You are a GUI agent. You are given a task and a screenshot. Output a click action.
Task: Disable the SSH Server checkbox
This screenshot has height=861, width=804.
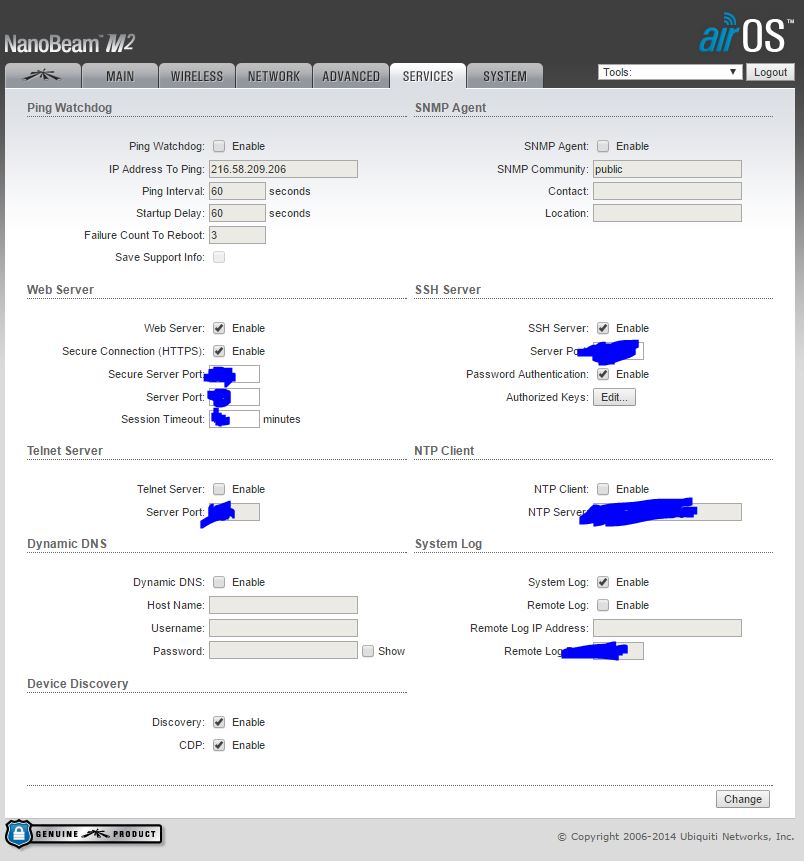pyautogui.click(x=603, y=328)
